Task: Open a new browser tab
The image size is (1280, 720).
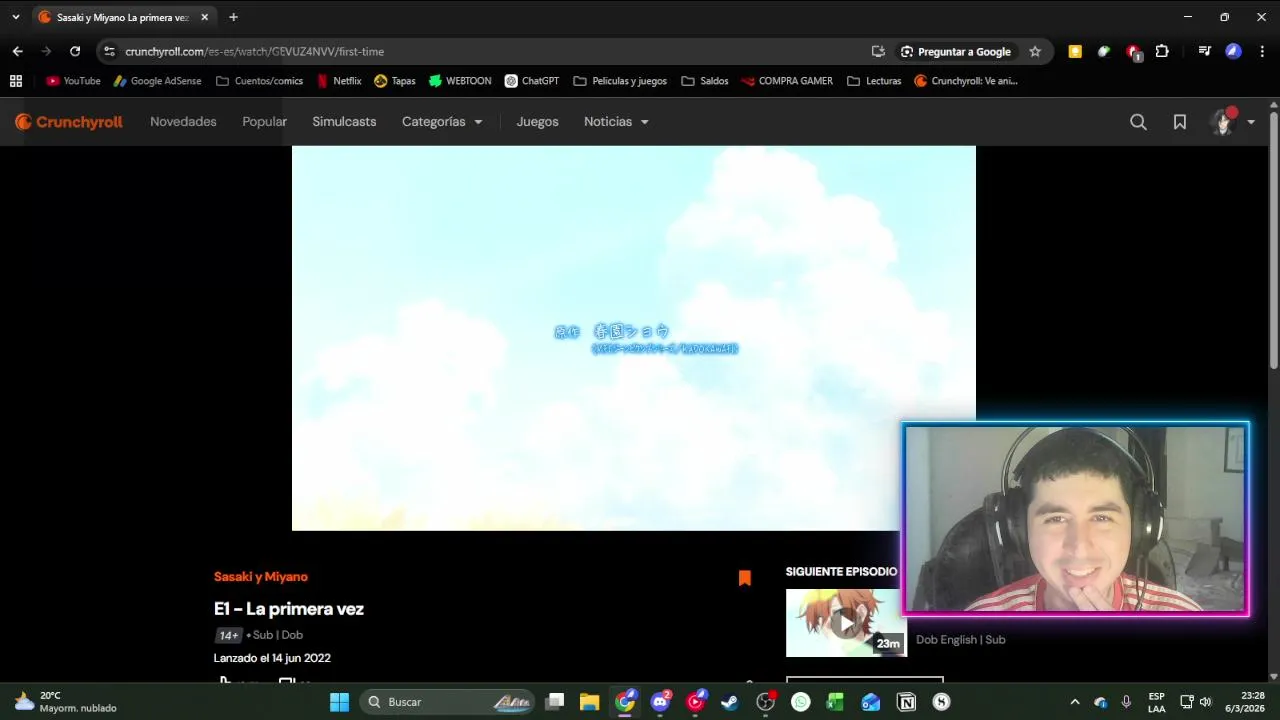Action: pos(233,17)
